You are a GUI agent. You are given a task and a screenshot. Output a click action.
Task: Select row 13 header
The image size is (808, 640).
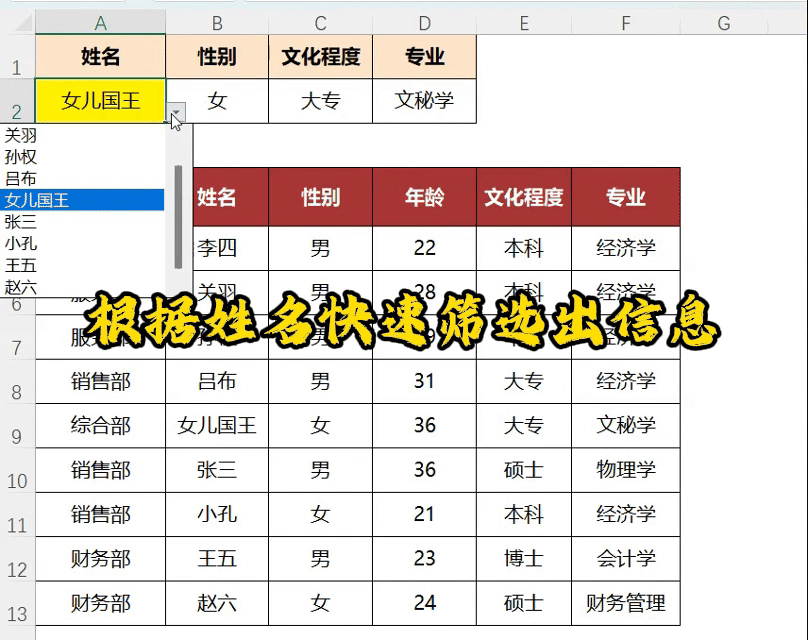[x=17, y=603]
